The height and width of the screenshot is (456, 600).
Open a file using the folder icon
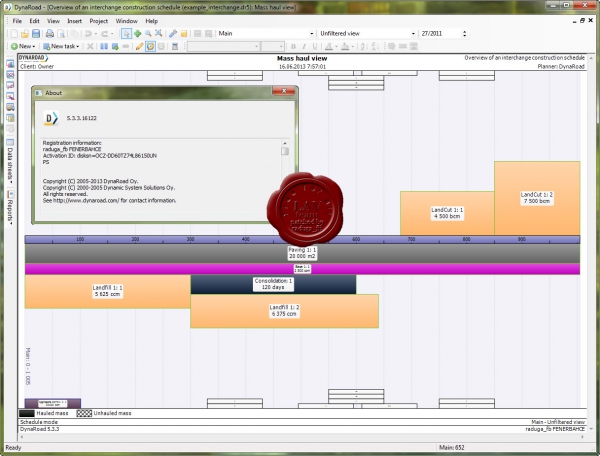click(25, 34)
